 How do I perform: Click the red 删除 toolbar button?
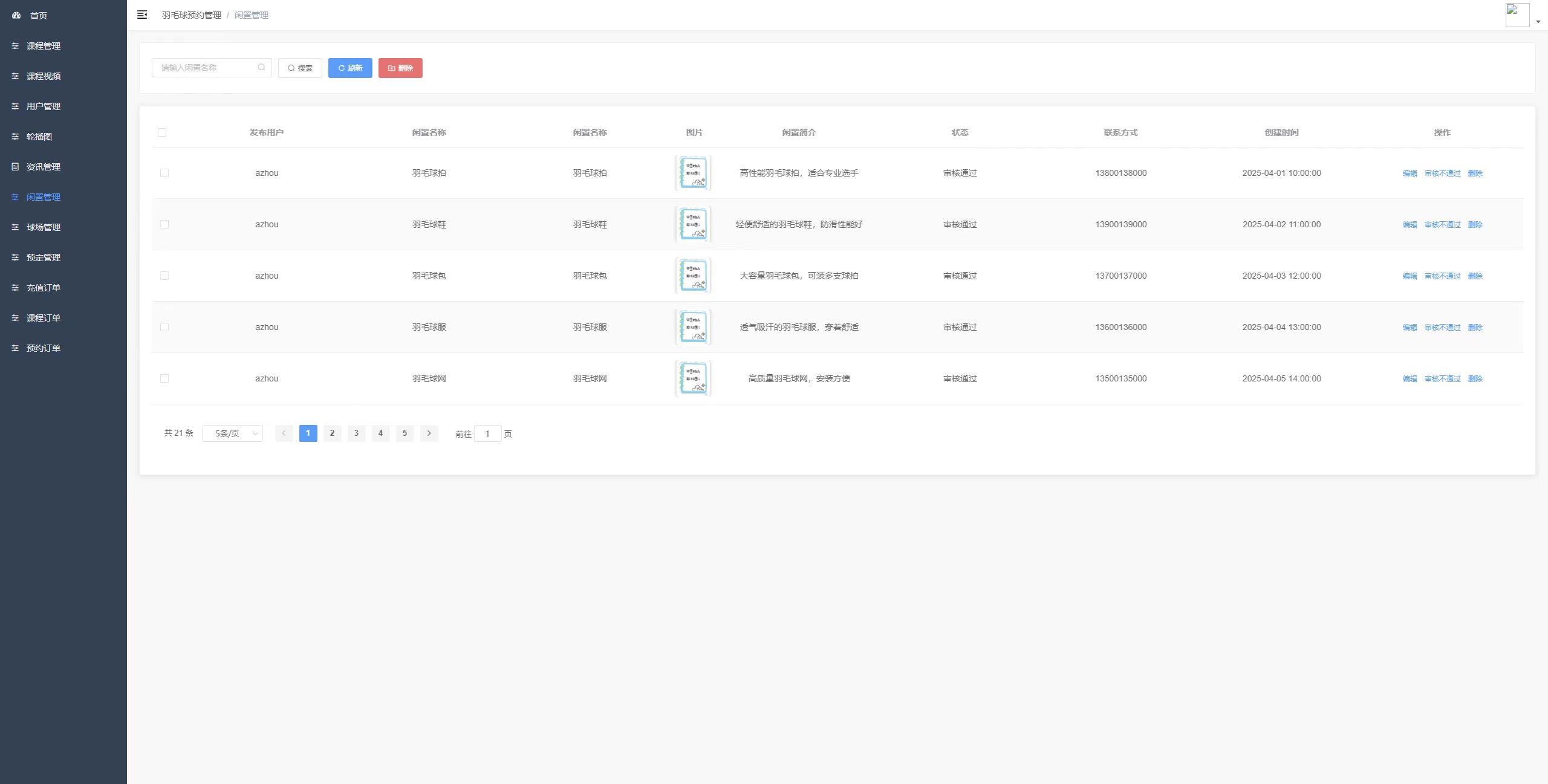[400, 68]
